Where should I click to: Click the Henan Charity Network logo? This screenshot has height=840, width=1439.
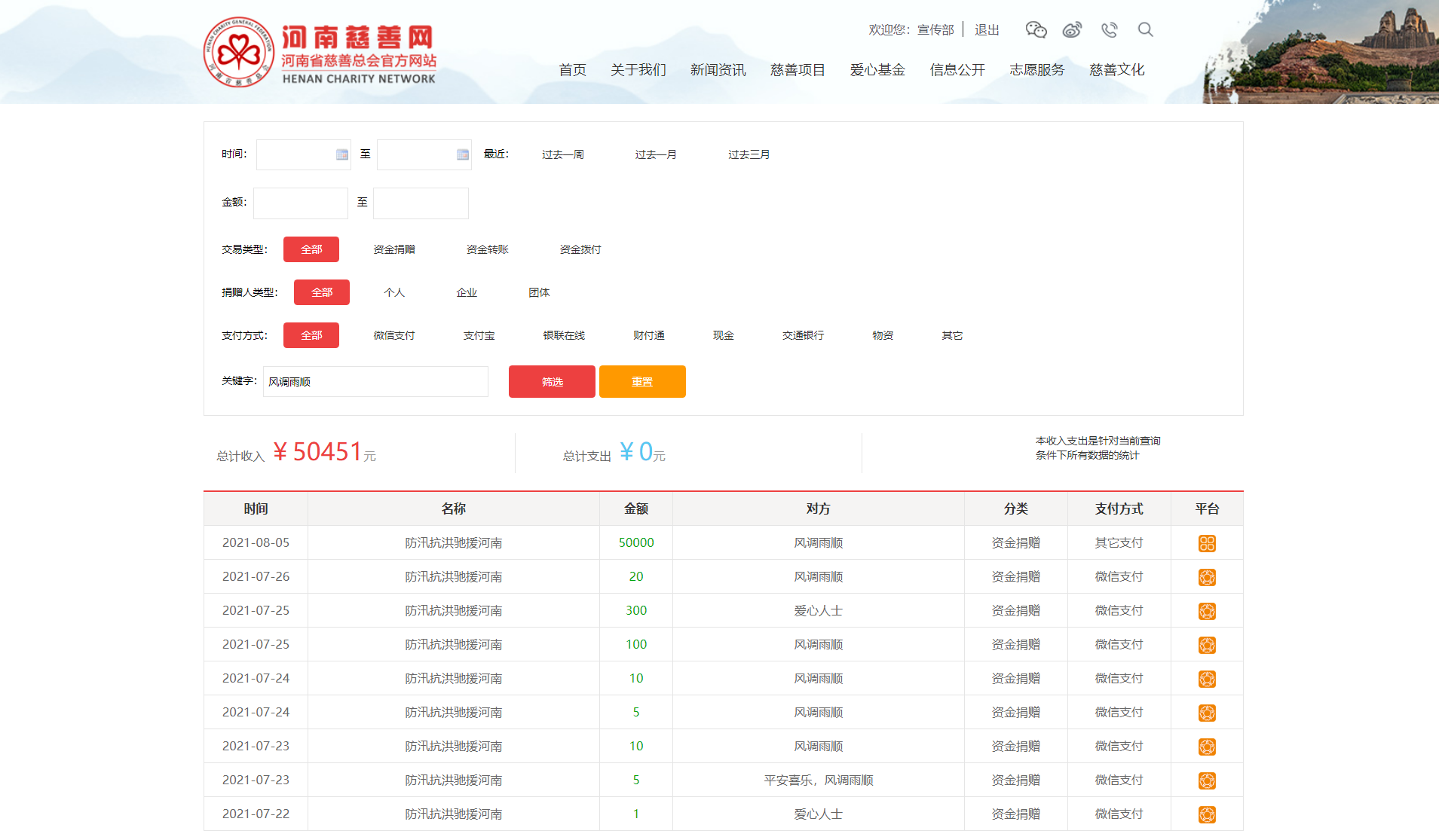click(x=320, y=53)
